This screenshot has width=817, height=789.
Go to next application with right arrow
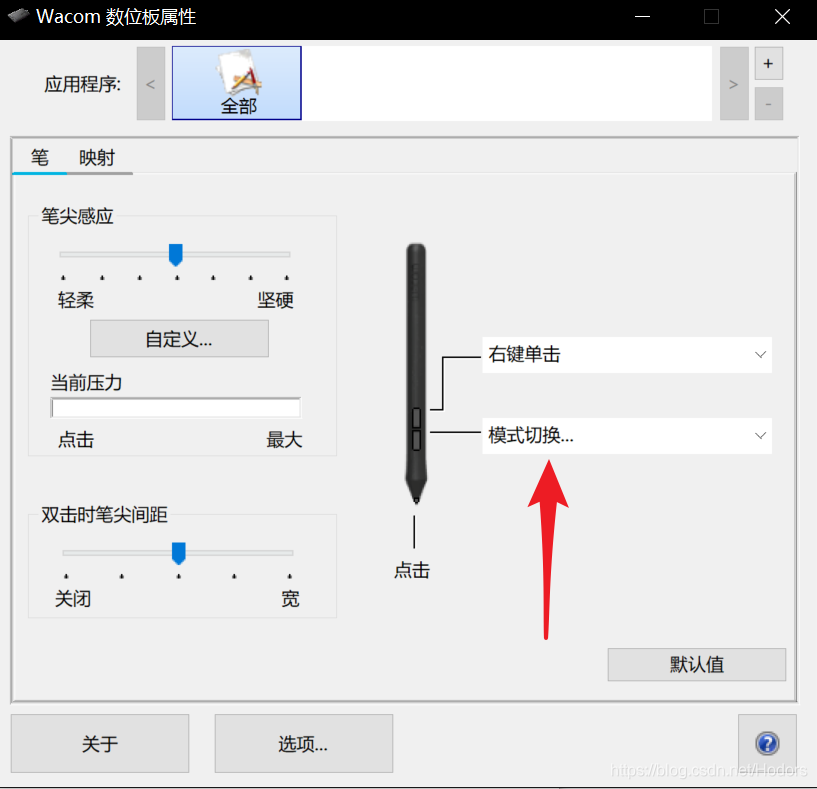click(x=734, y=83)
